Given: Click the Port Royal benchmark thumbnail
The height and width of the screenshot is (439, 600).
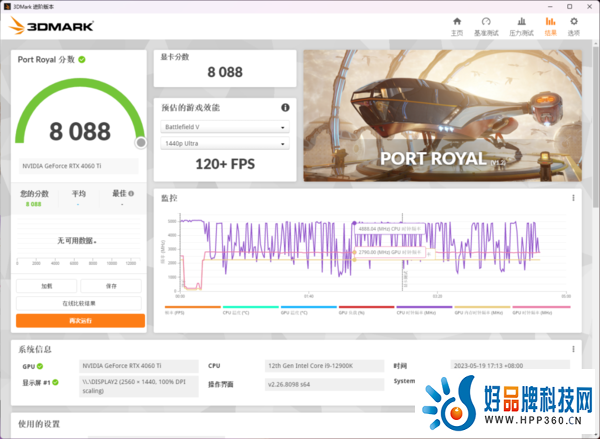Looking at the screenshot, I should (x=443, y=116).
